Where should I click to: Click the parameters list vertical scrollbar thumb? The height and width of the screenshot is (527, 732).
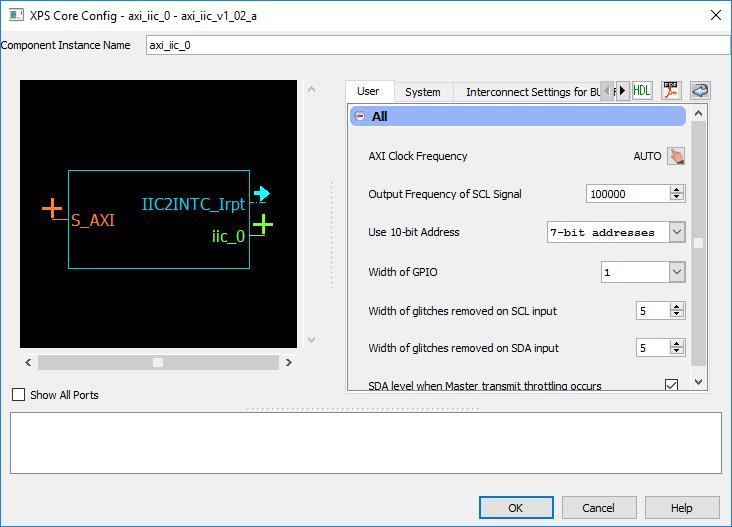698,243
